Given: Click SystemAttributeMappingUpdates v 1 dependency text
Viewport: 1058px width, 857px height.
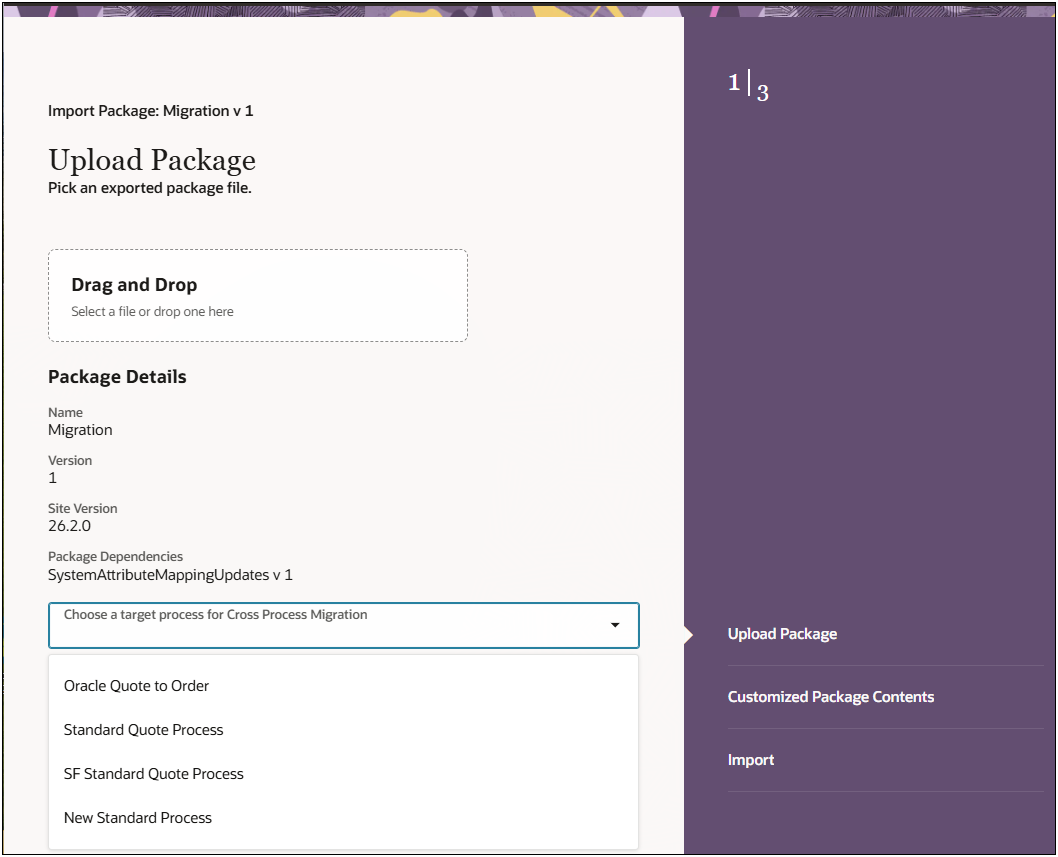Looking at the screenshot, I should (x=170, y=575).
